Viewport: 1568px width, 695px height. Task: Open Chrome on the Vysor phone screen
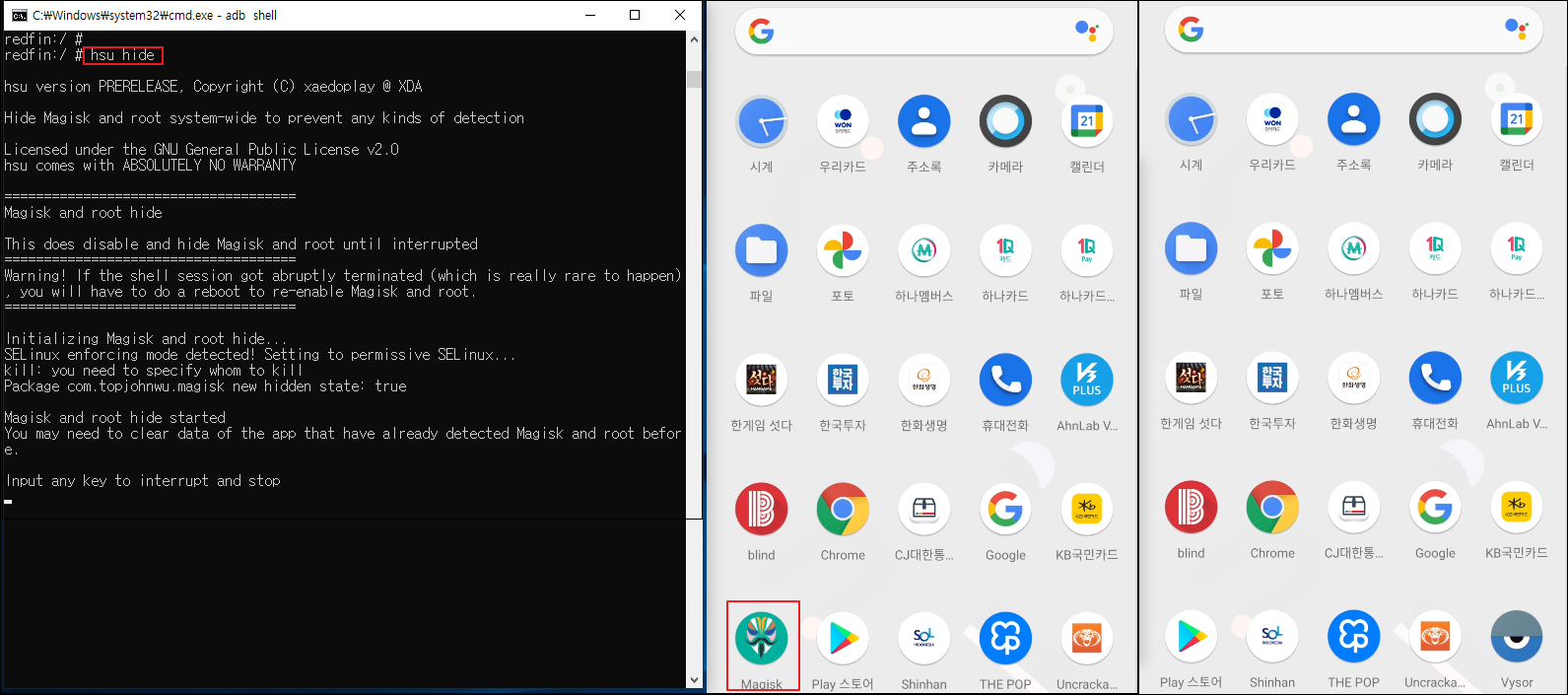pyautogui.click(x=1272, y=507)
